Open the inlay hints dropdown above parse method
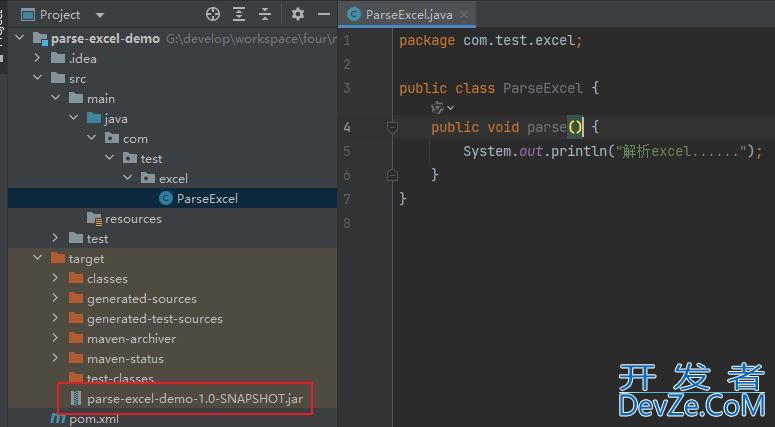The width and height of the screenshot is (775, 427). pyautogui.click(x=442, y=107)
